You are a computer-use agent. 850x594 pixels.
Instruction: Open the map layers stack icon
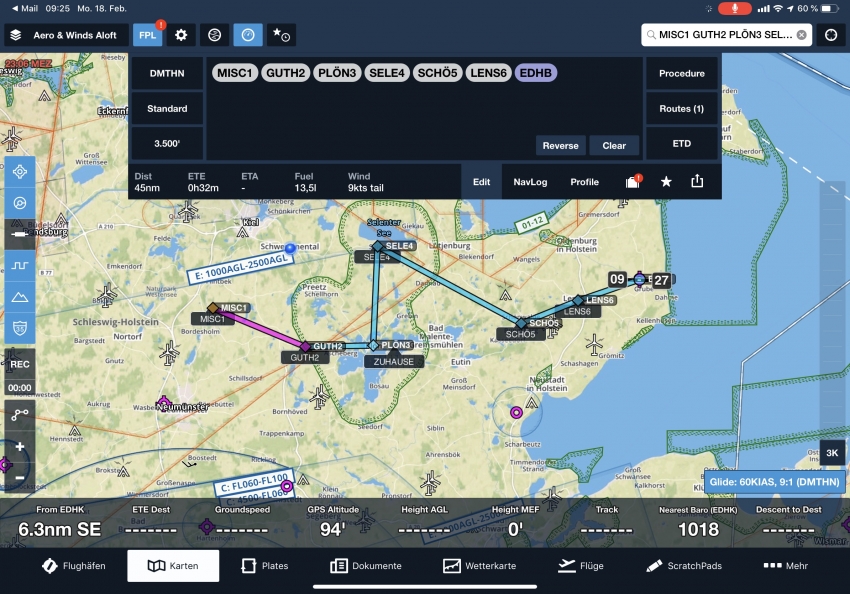[16, 35]
